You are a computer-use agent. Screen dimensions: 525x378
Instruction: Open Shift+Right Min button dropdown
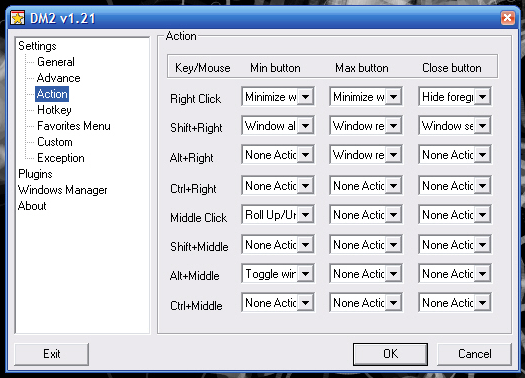[x=305, y=126]
